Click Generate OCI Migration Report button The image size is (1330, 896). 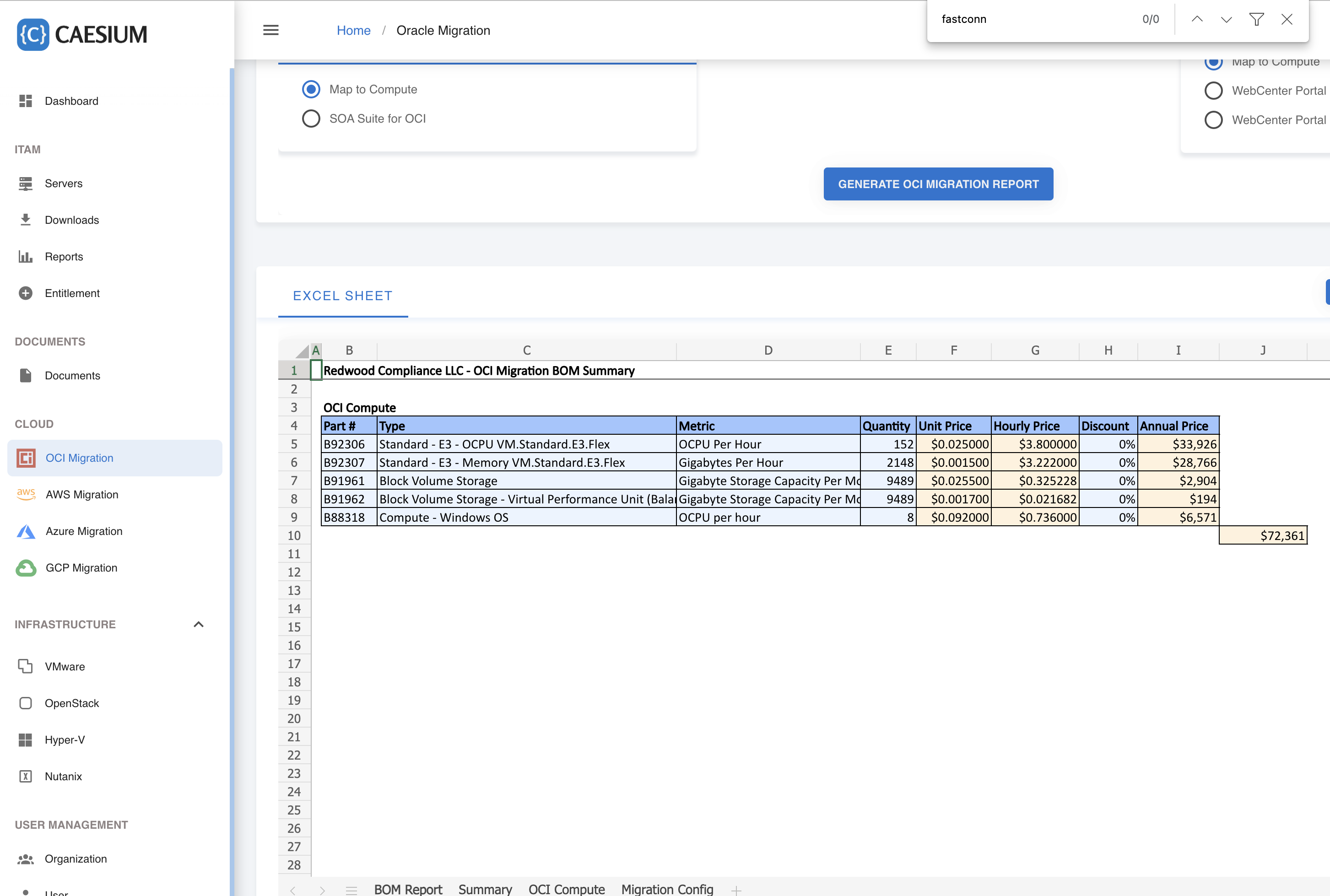tap(938, 184)
